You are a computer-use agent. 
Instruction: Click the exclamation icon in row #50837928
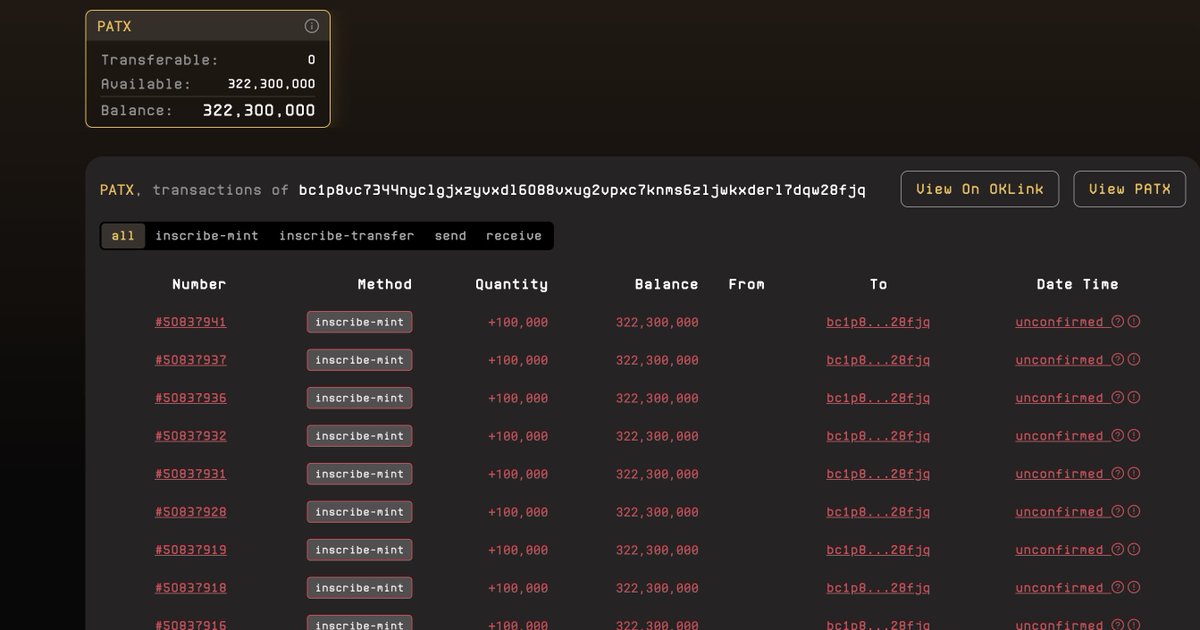pyautogui.click(x=1134, y=512)
